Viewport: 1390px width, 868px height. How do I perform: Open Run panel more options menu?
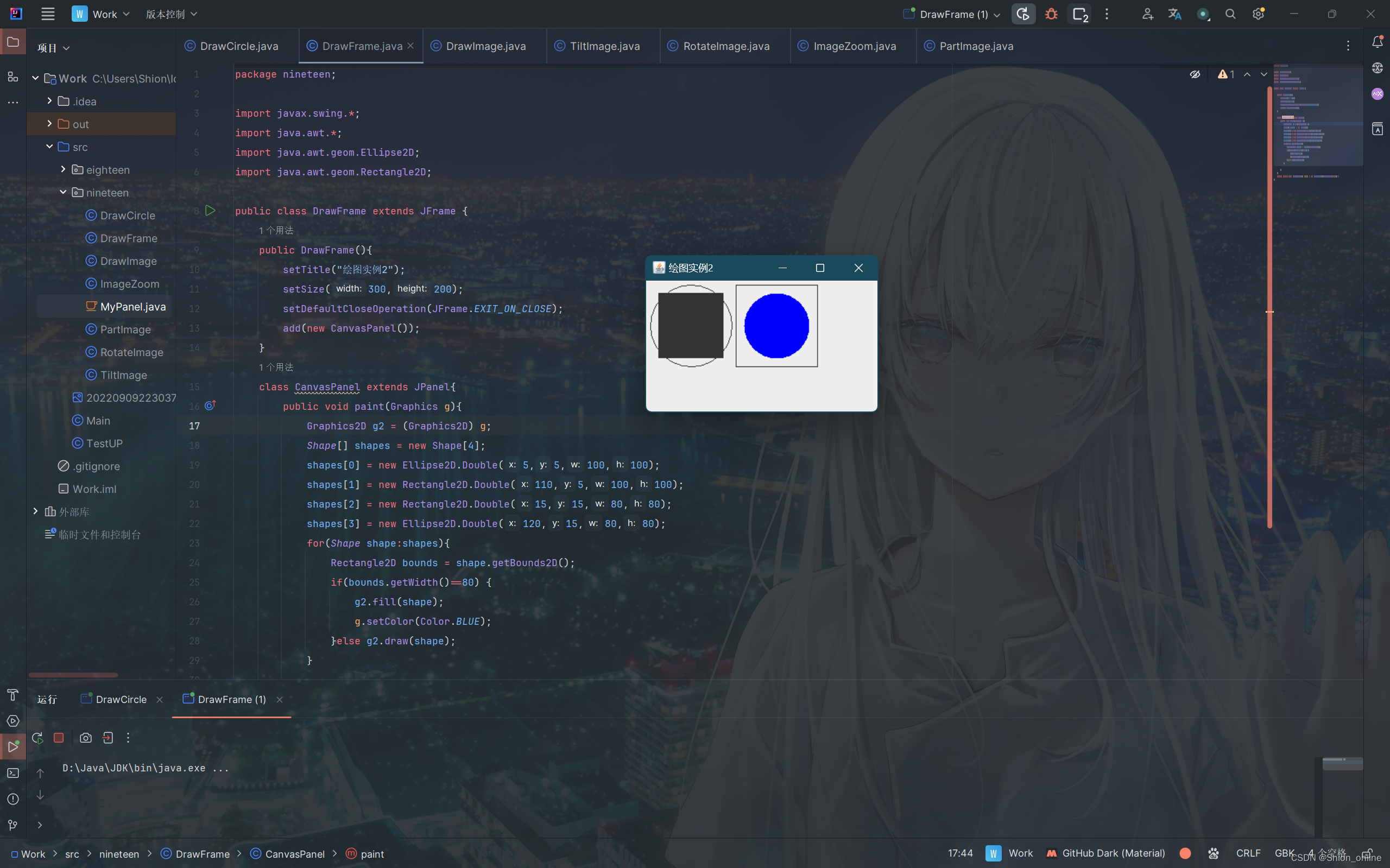coord(128,738)
